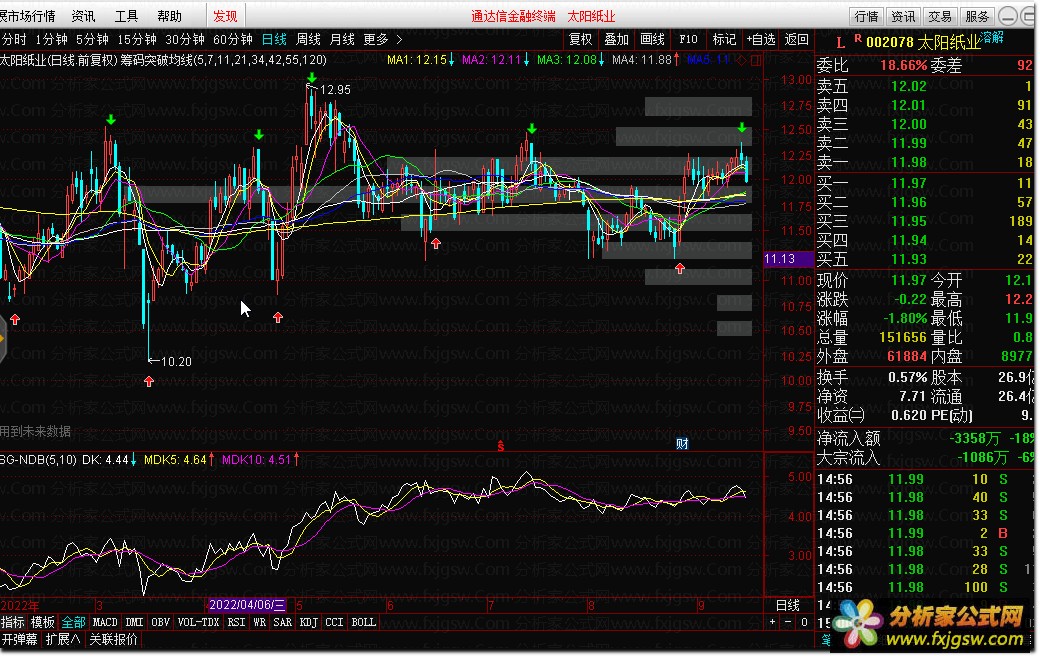This screenshot has width=1040, height=656.
Task: Click the 标记 toolbar button
Action: 724,40
